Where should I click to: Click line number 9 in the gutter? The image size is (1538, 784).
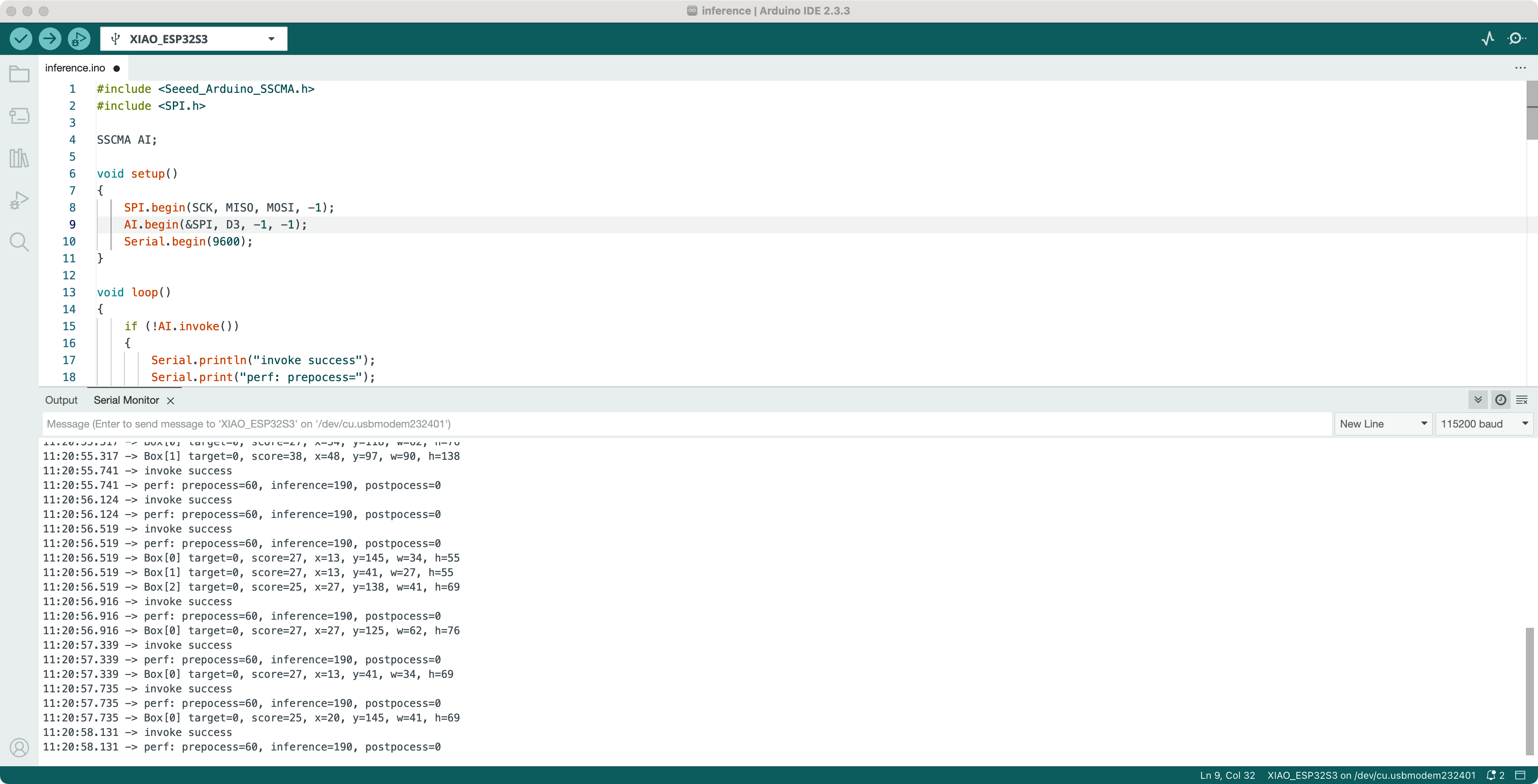72,225
